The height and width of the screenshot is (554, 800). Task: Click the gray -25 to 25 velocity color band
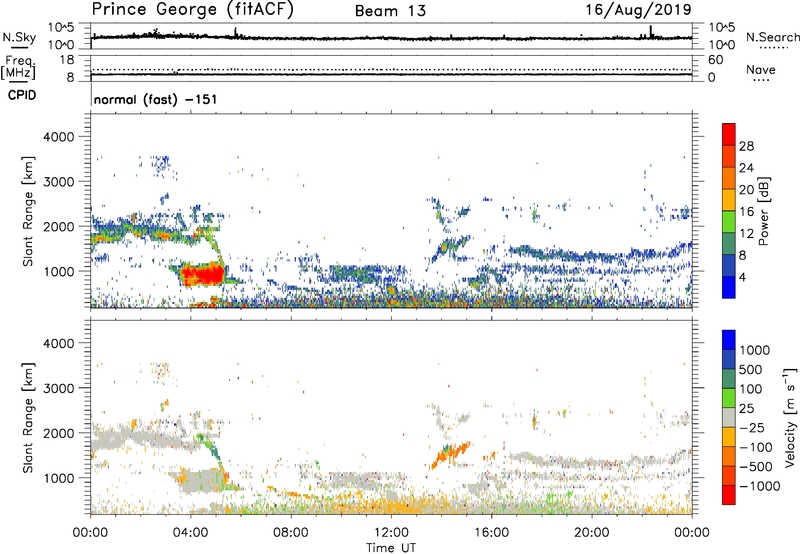729,417
